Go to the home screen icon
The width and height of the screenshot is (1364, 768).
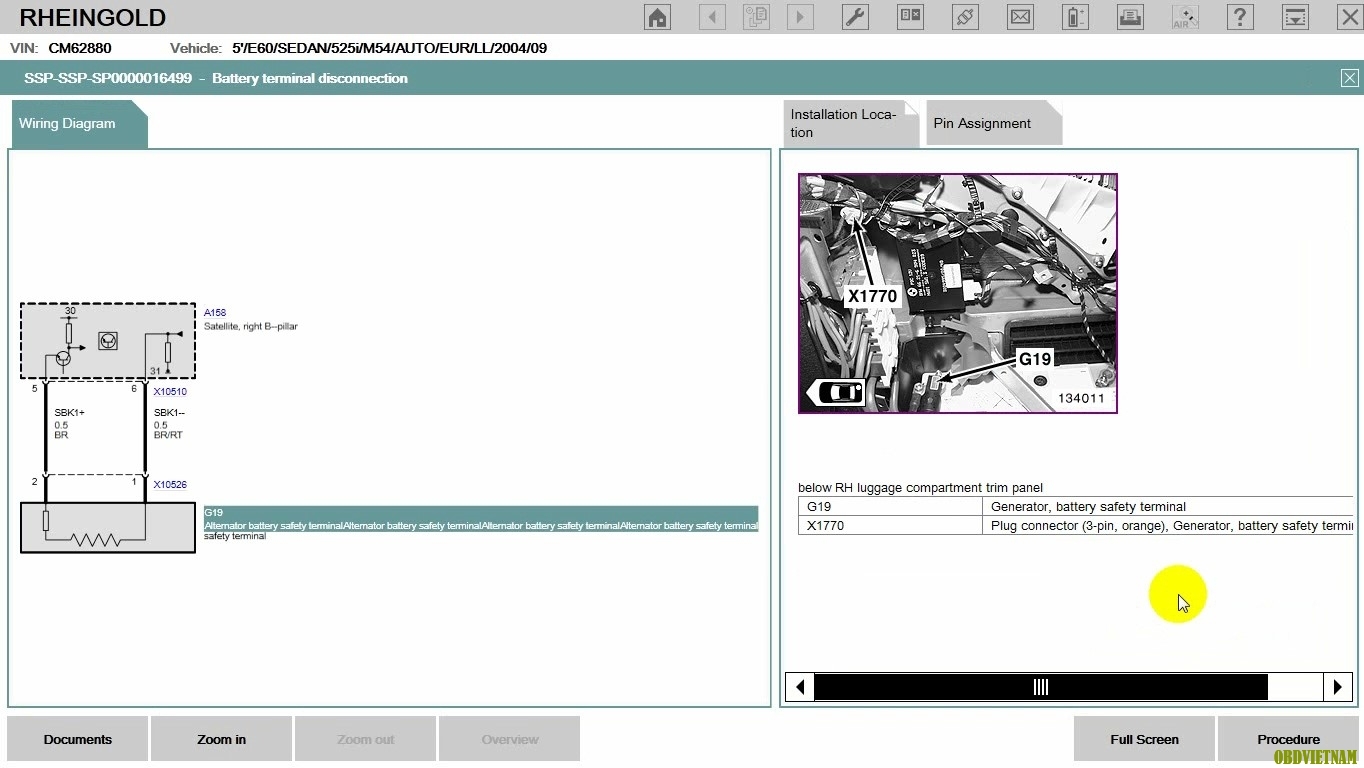pyautogui.click(x=657, y=17)
